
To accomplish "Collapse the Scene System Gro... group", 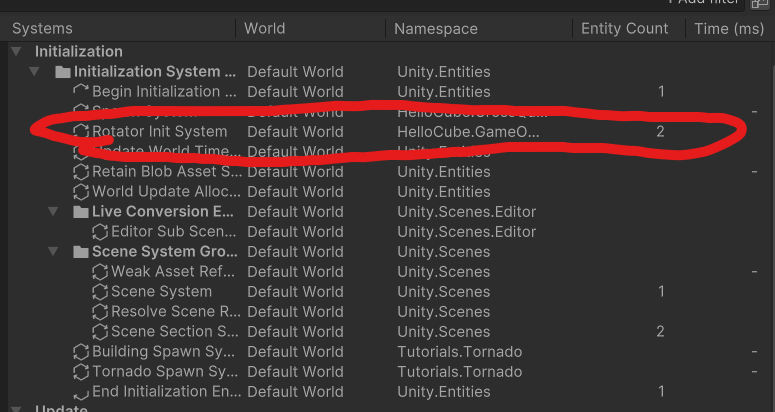I will coord(53,251).
